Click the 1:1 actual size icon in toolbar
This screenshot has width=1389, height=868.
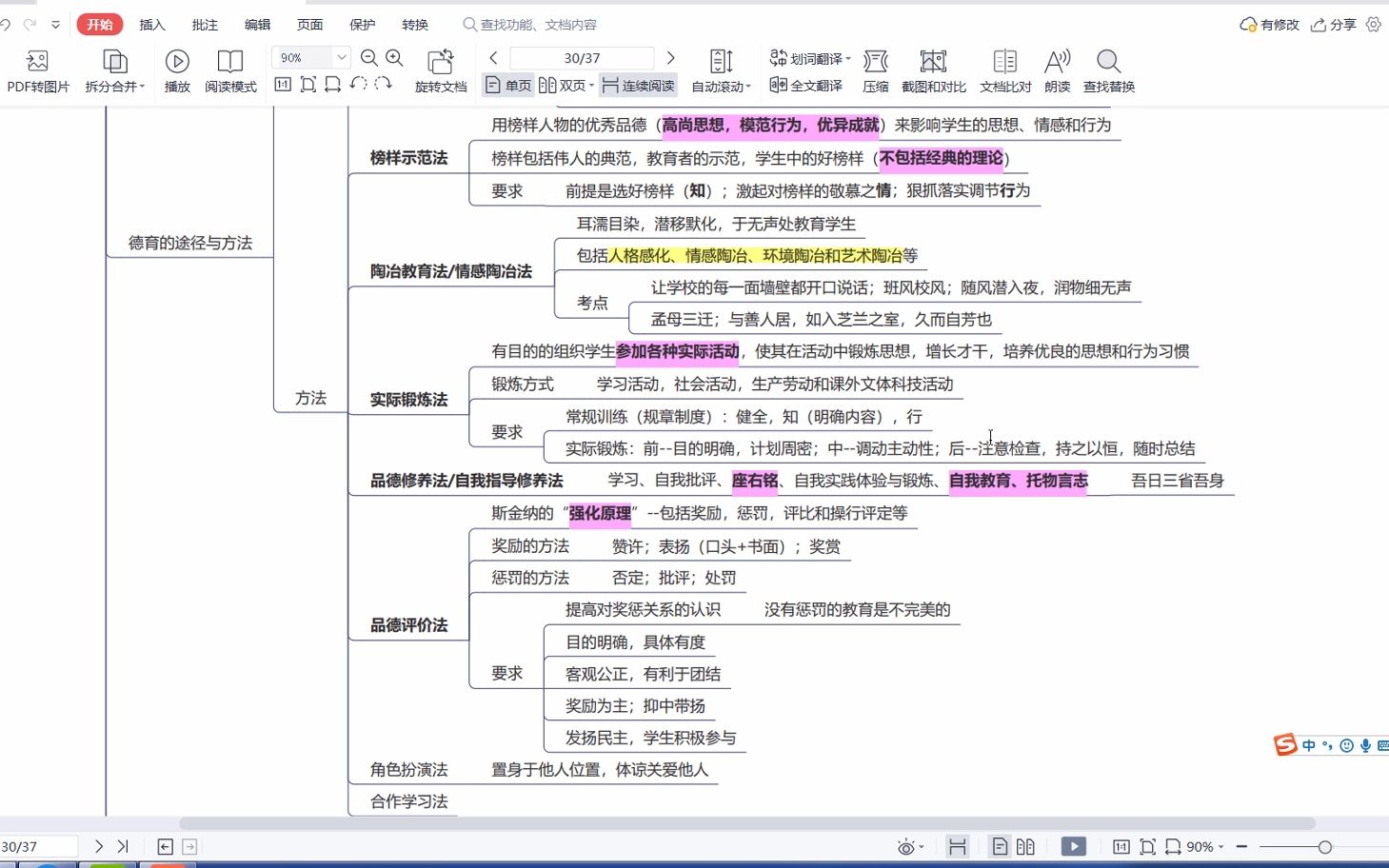pos(283,84)
